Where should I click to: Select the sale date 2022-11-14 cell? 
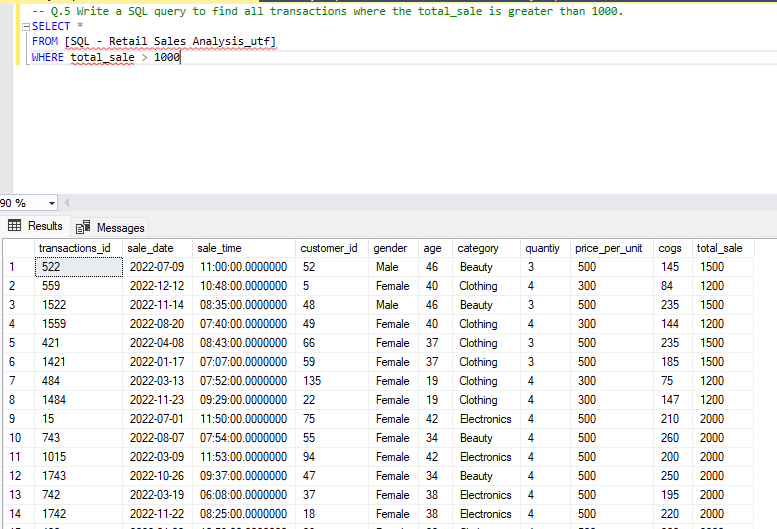(158, 305)
